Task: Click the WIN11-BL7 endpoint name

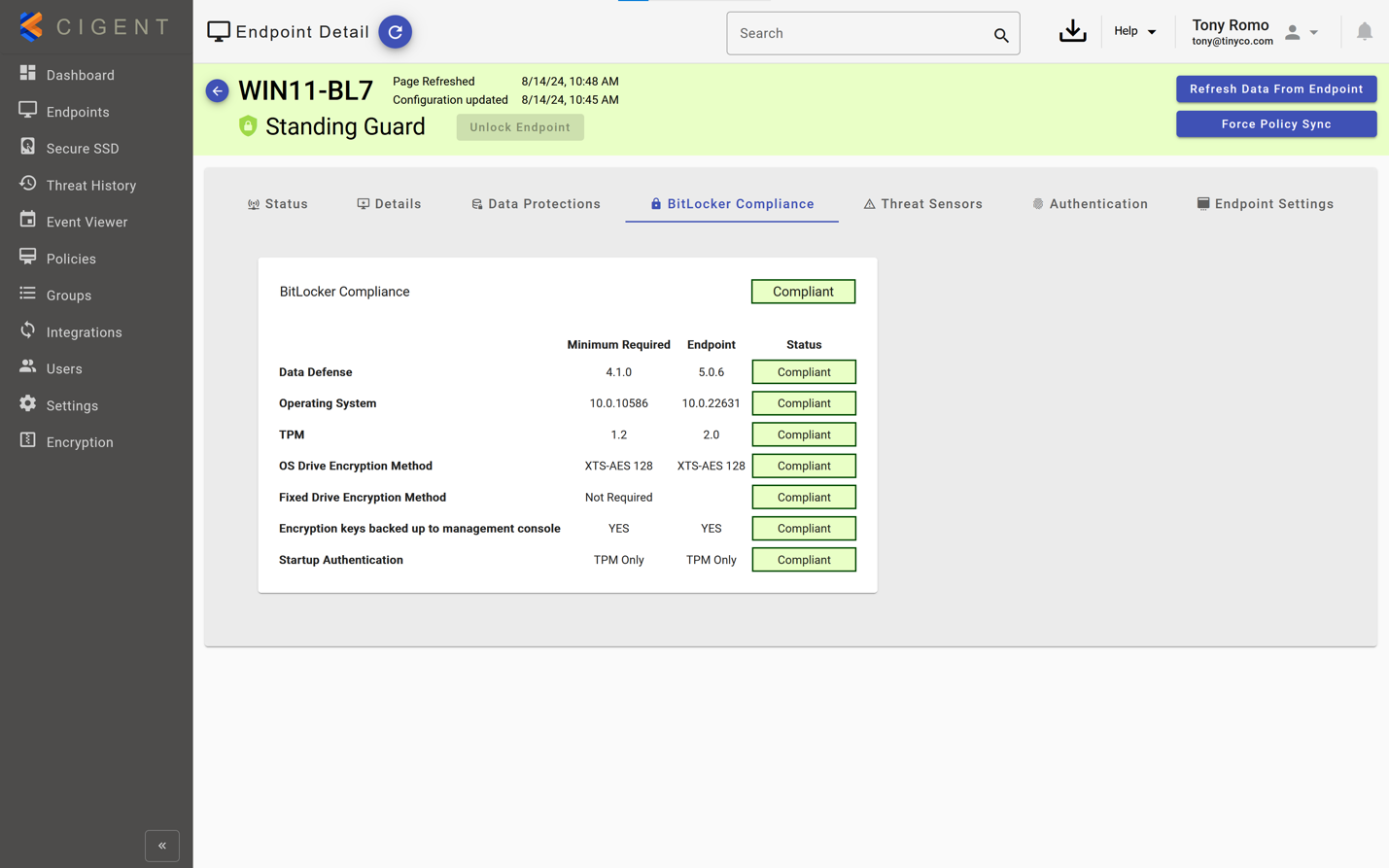Action: click(x=305, y=90)
